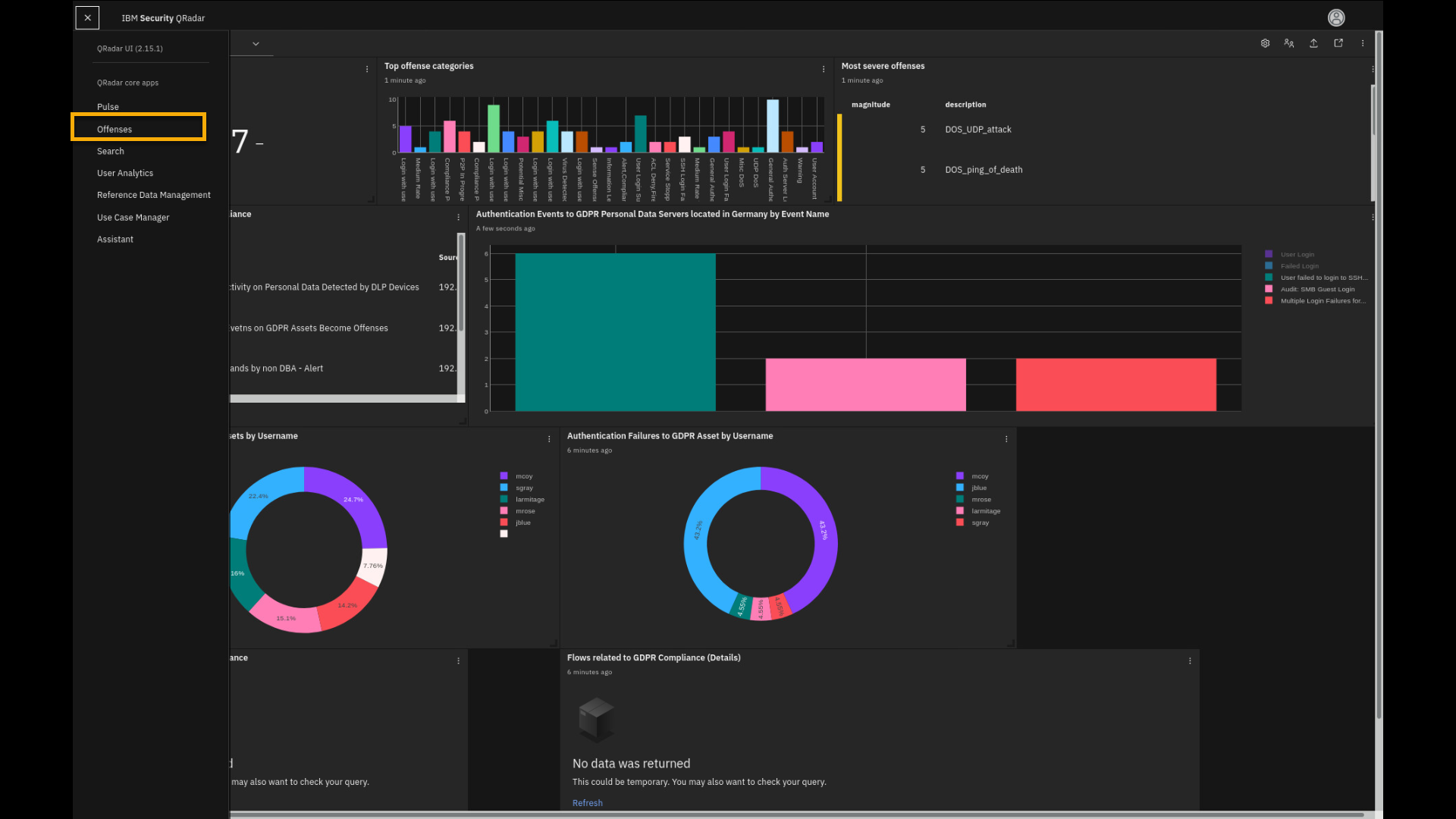Open Flows related to GDPR widget menu

[x=1190, y=661]
